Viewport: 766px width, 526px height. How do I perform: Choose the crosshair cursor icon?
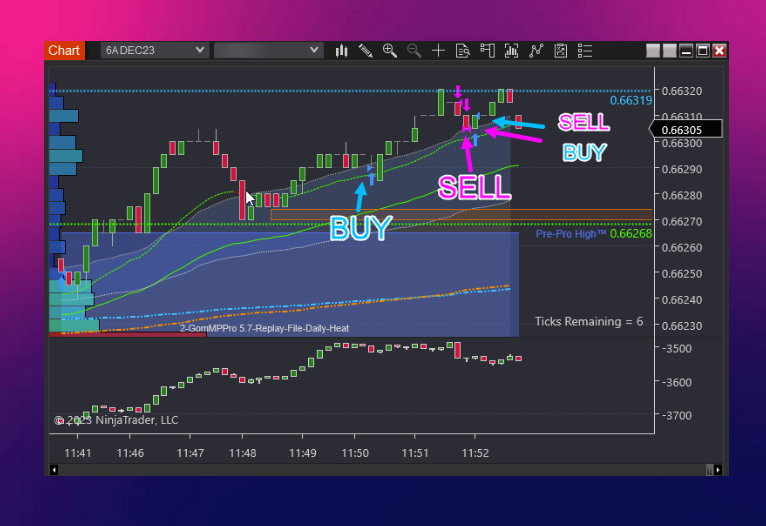coord(438,50)
